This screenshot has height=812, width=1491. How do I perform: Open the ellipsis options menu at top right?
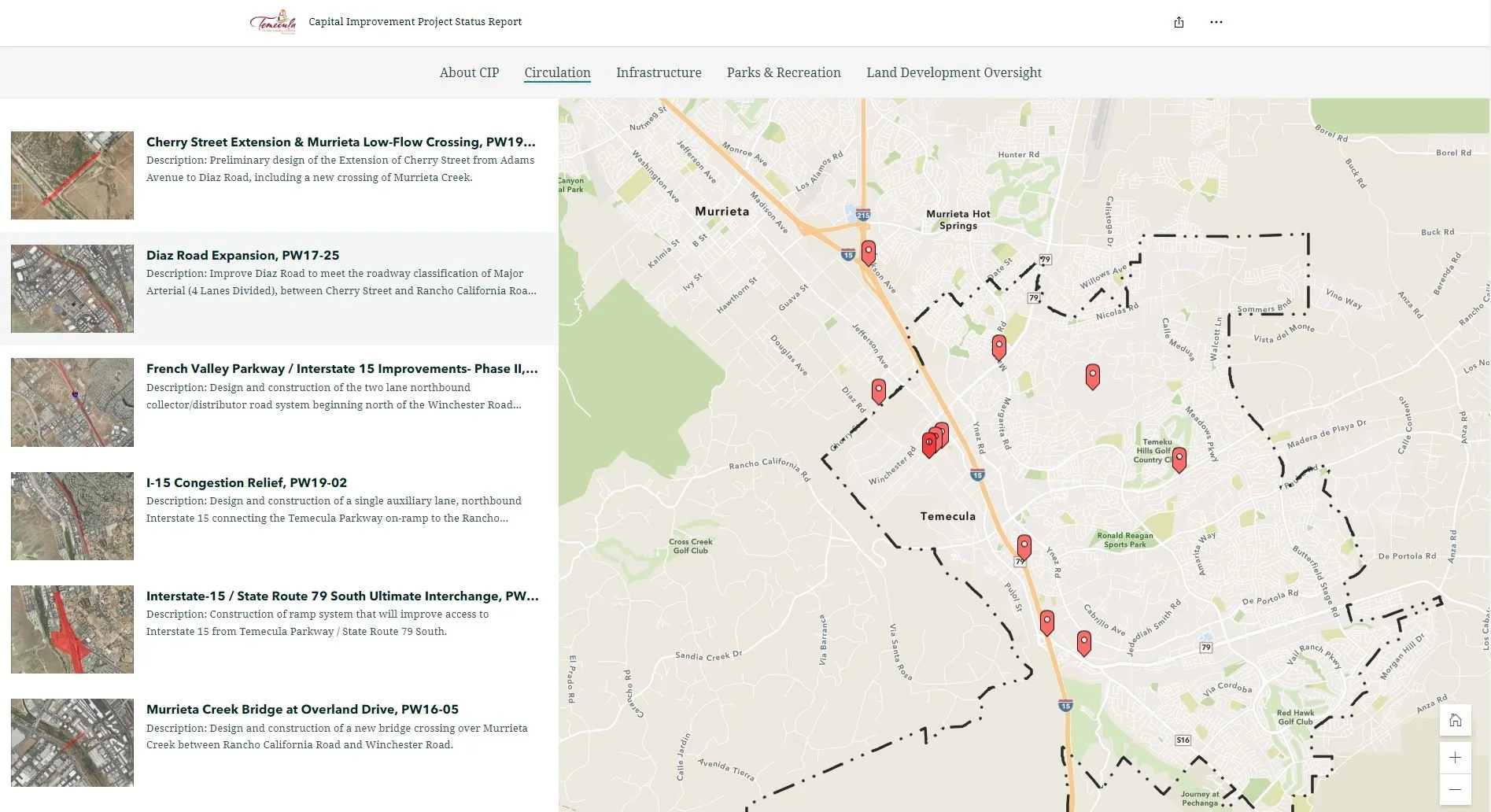1216,22
